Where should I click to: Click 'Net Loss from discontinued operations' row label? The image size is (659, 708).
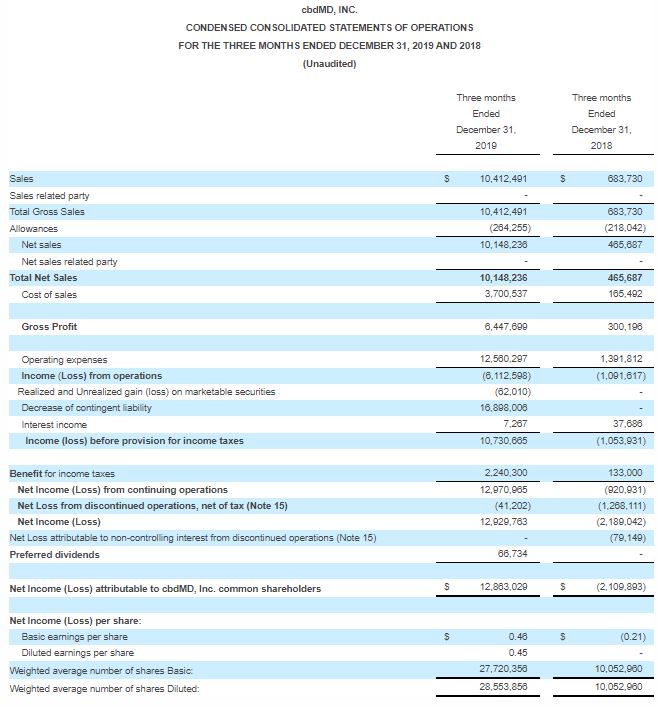click(x=153, y=506)
